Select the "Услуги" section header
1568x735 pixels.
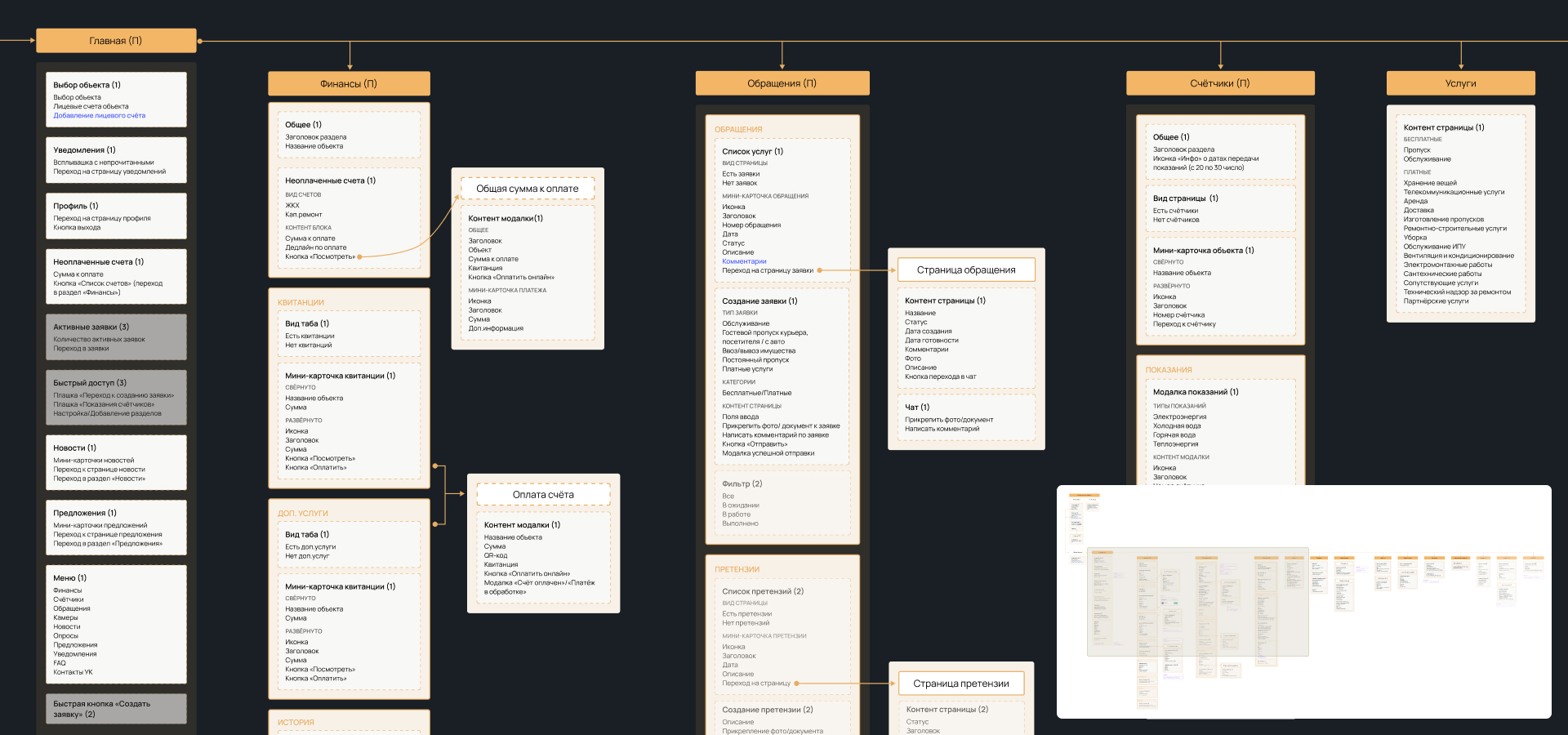[1460, 83]
